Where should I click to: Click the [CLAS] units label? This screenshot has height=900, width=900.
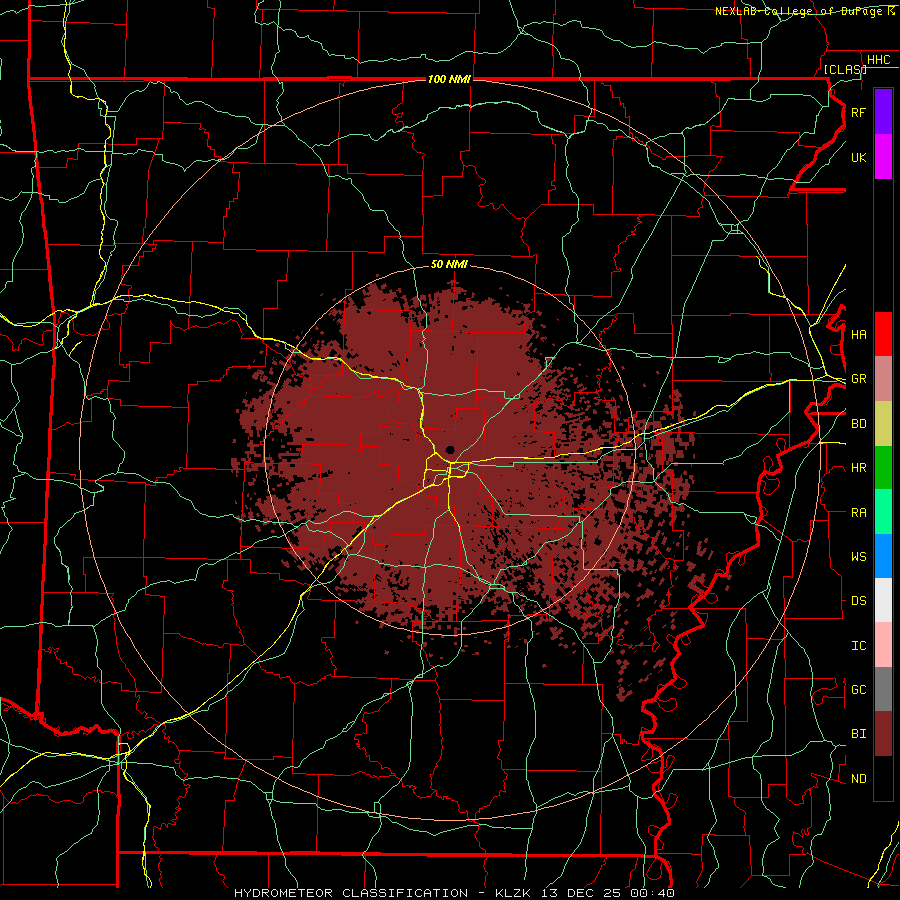[845, 69]
